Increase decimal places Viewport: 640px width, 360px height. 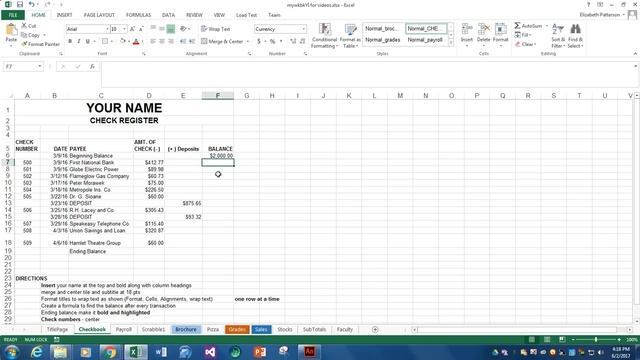pos(293,41)
